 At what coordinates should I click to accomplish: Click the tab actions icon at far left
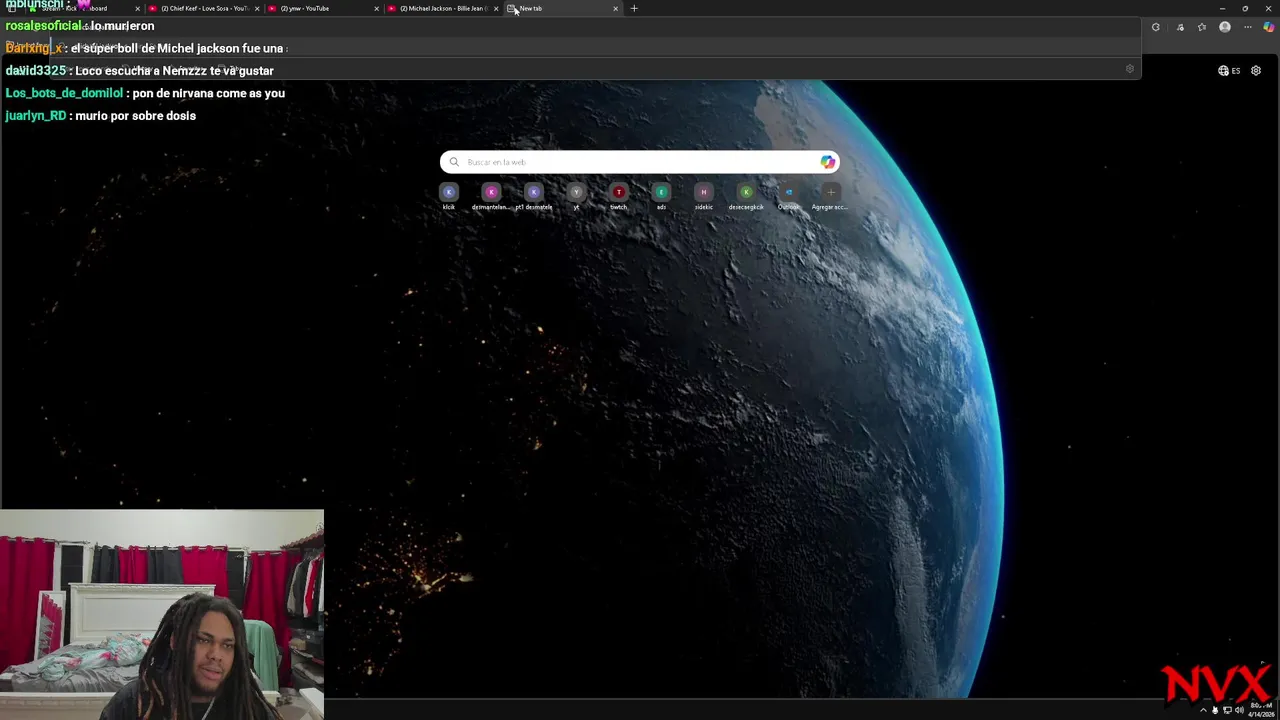(11, 8)
